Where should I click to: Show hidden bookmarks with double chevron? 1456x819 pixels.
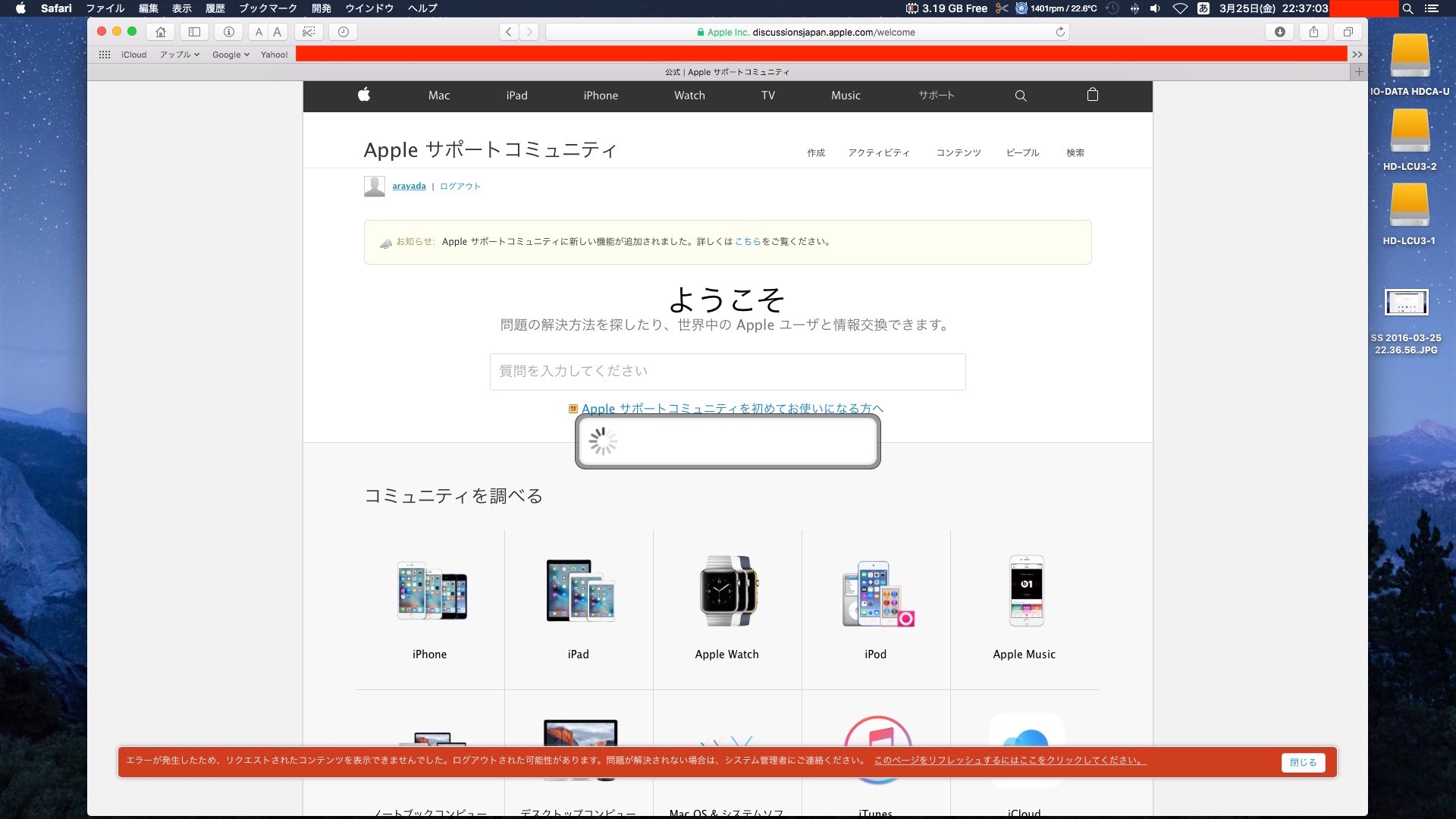[x=1357, y=55]
